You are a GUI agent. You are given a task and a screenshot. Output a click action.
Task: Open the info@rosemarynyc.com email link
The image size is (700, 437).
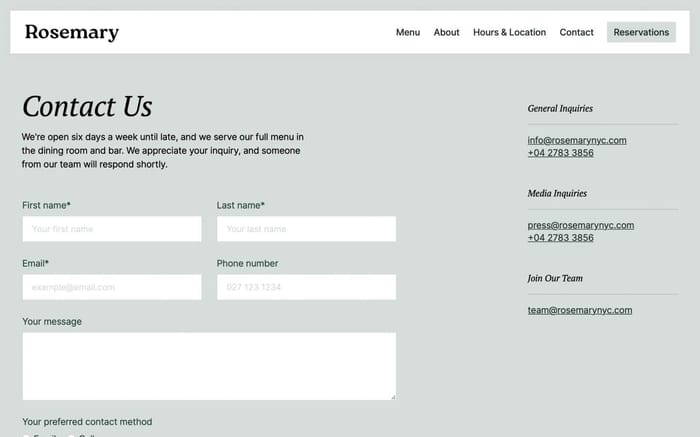(x=577, y=140)
